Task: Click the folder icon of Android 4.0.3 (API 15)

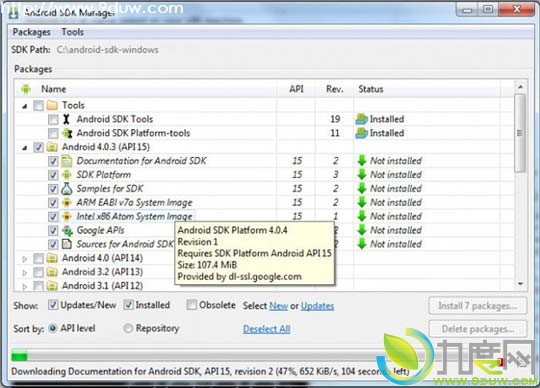Action: pyautogui.click(x=52, y=147)
